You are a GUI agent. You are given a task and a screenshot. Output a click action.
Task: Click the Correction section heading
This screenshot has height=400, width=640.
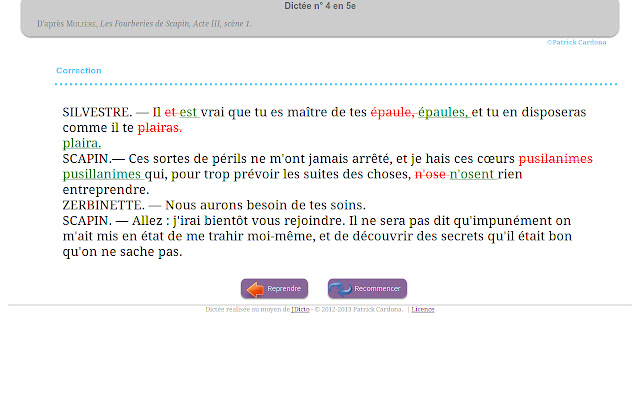[x=78, y=71]
